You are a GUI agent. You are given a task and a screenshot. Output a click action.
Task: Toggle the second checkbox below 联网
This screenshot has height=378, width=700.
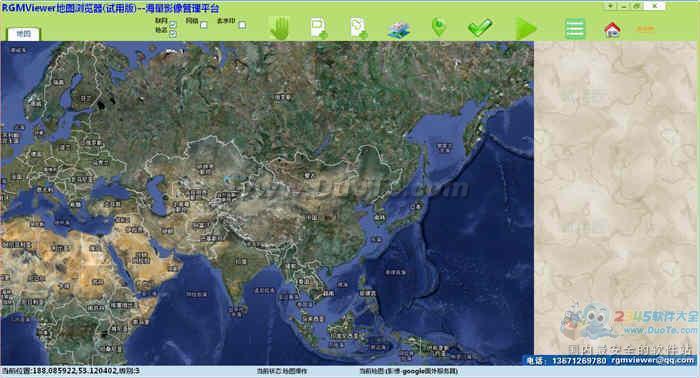[x=173, y=33]
